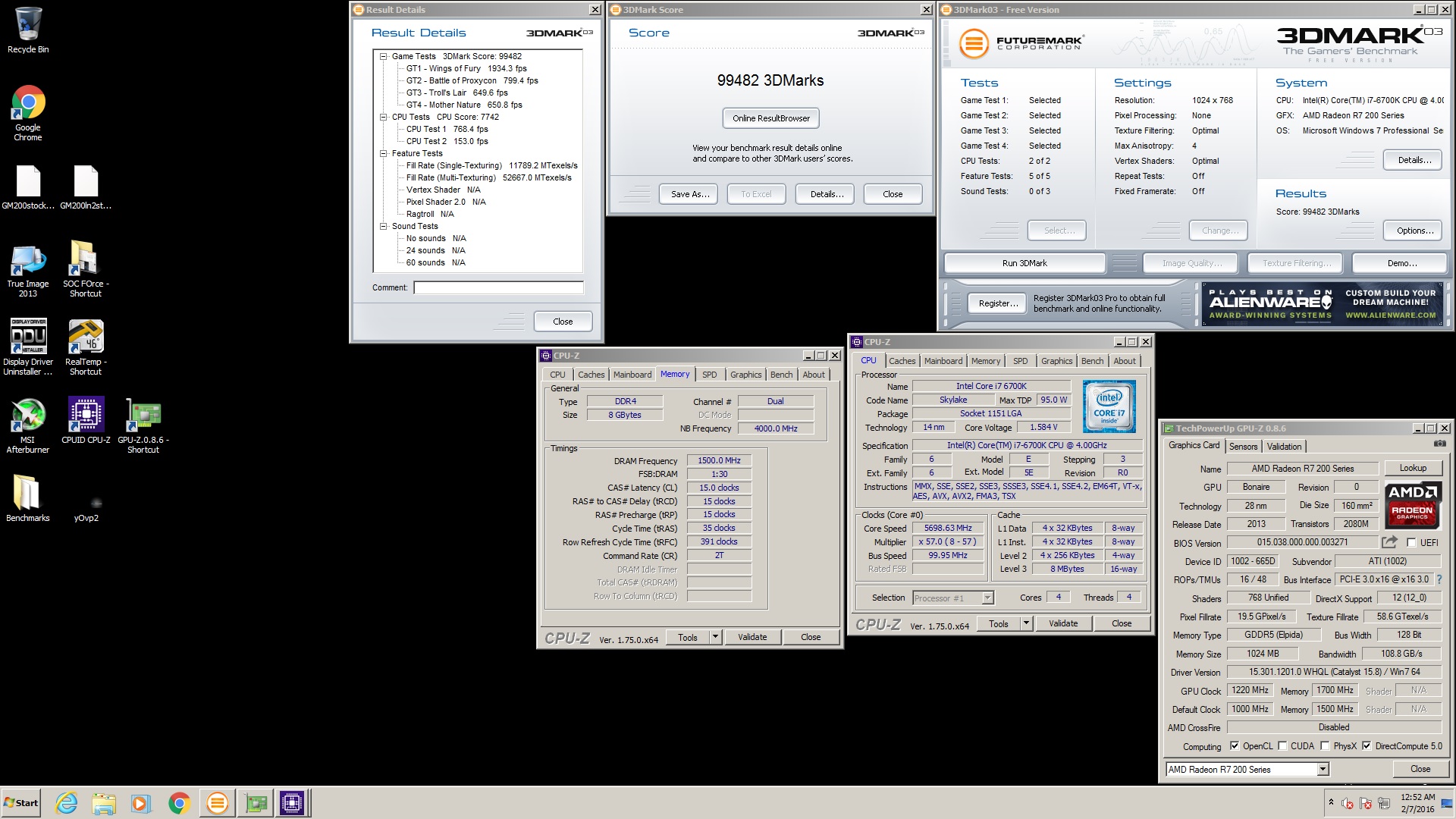The width and height of the screenshot is (1456, 819).
Task: Switch to CPU-Z taskbar icon
Action: [292, 802]
